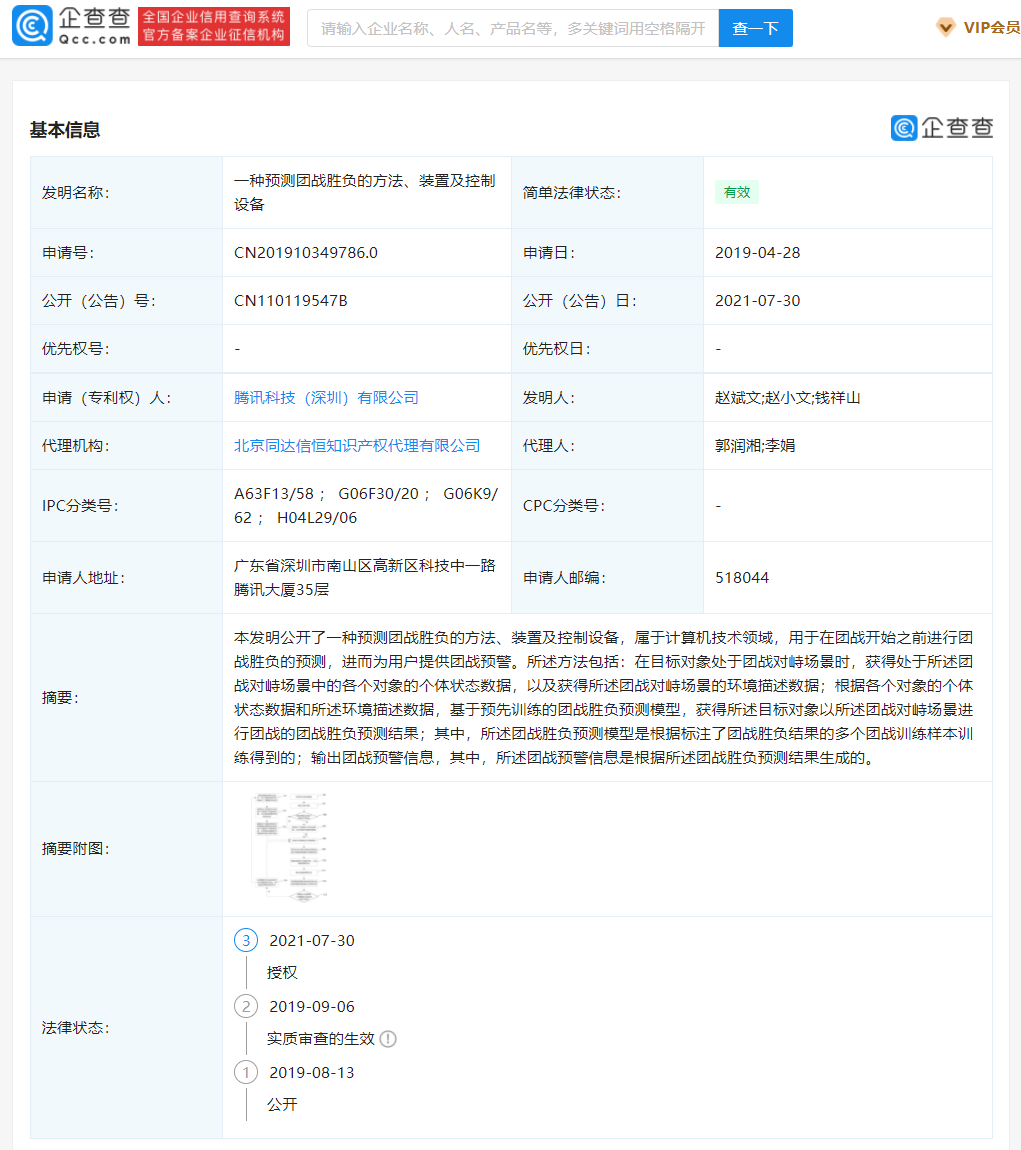Viewport: 1021px width, 1150px height.
Task: Click the 查一下 search button
Action: pyautogui.click(x=755, y=28)
